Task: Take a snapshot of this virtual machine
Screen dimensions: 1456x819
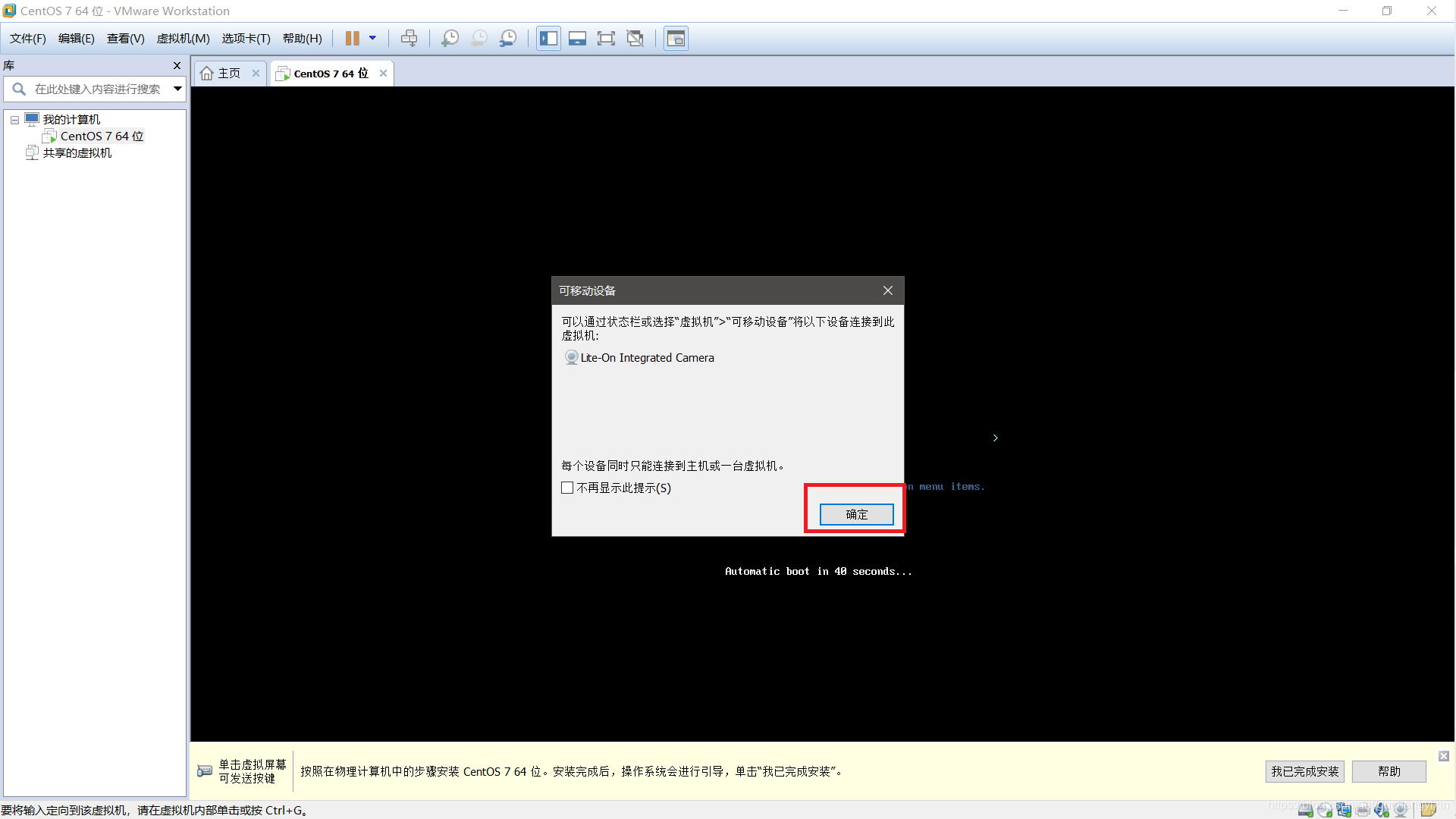Action: click(x=450, y=39)
